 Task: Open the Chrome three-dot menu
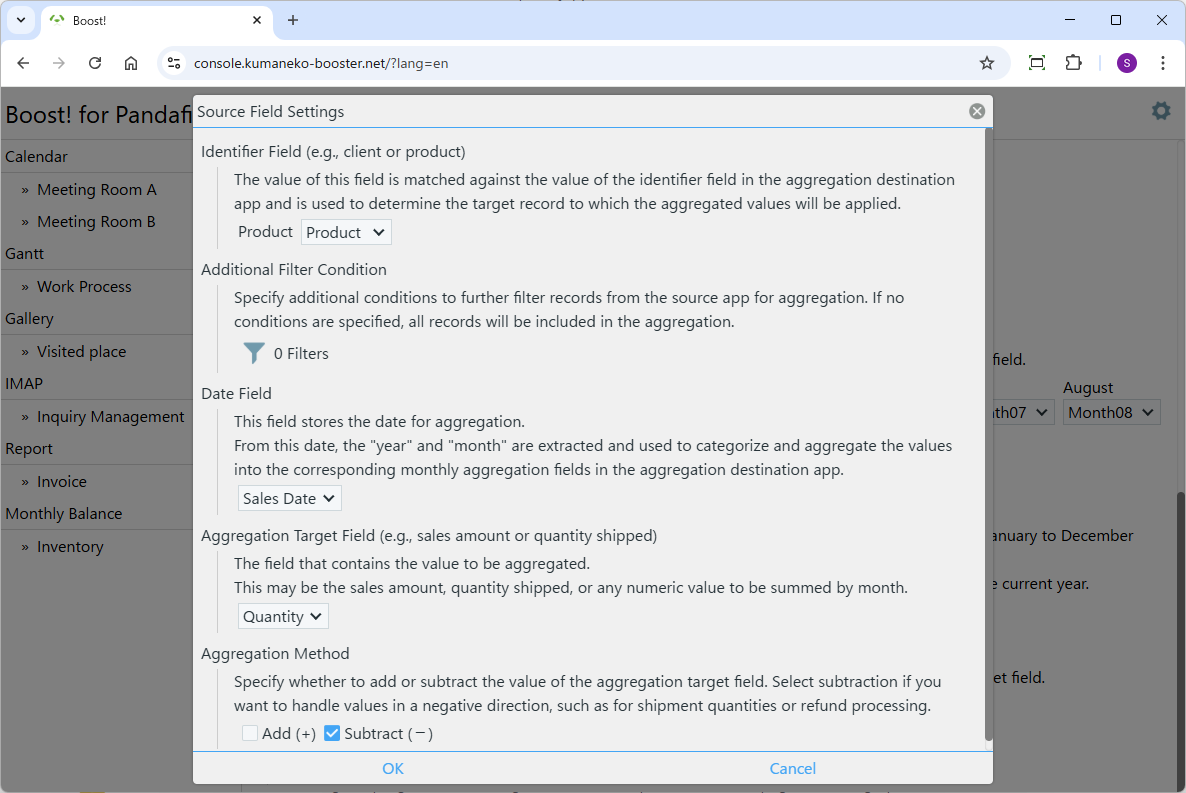coord(1163,63)
